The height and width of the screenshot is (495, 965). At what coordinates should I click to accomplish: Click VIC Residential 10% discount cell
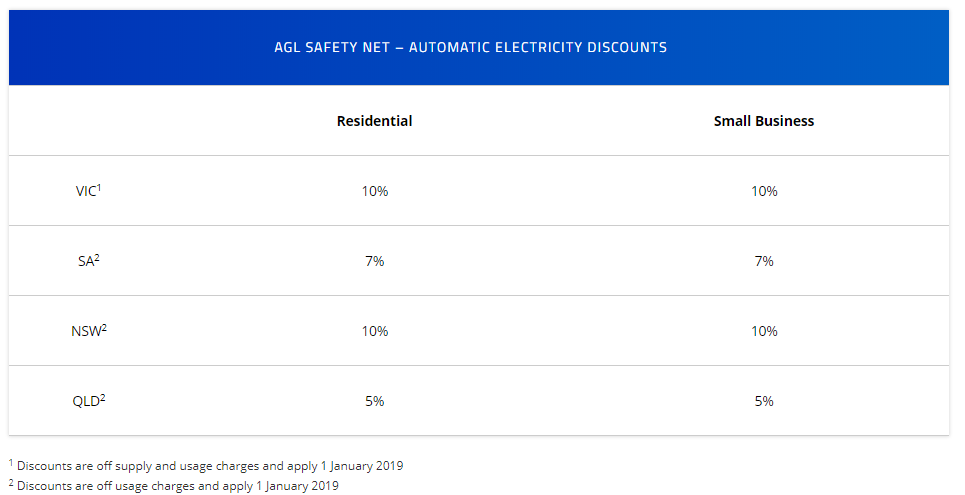click(374, 191)
